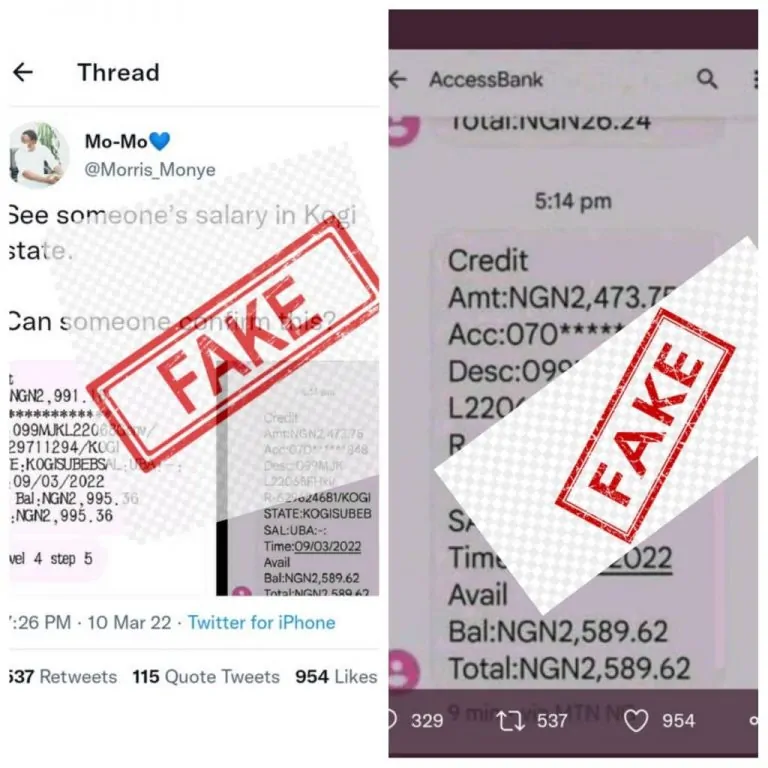Viewport: 768px width, 768px height.
Task: View the 115 Quote Tweets list
Action: (206, 676)
